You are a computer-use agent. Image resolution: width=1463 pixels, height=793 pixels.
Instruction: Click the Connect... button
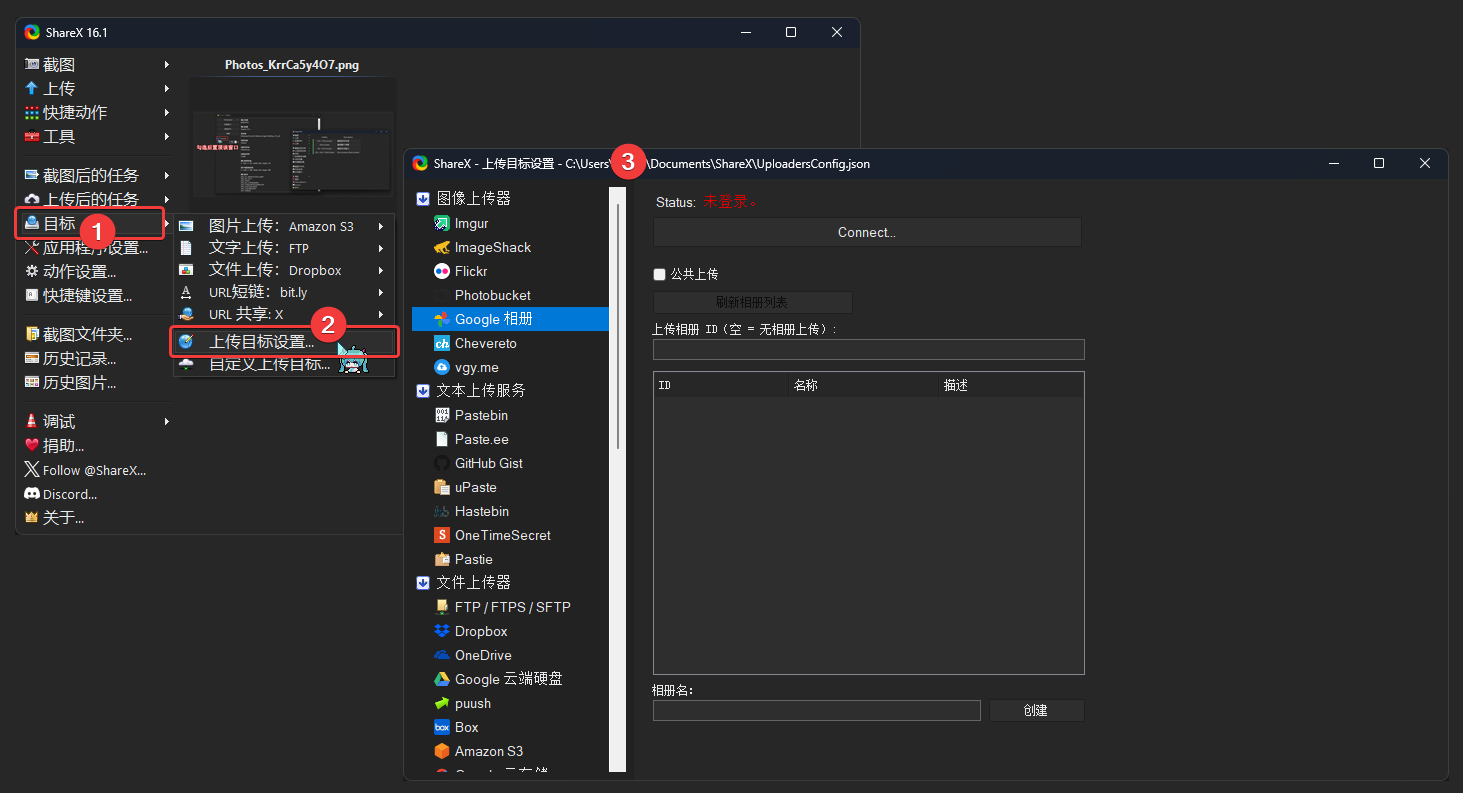click(x=867, y=232)
